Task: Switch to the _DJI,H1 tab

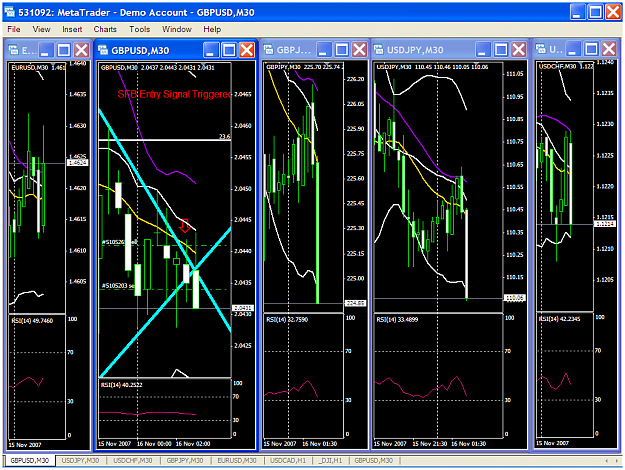Action: (x=330, y=460)
